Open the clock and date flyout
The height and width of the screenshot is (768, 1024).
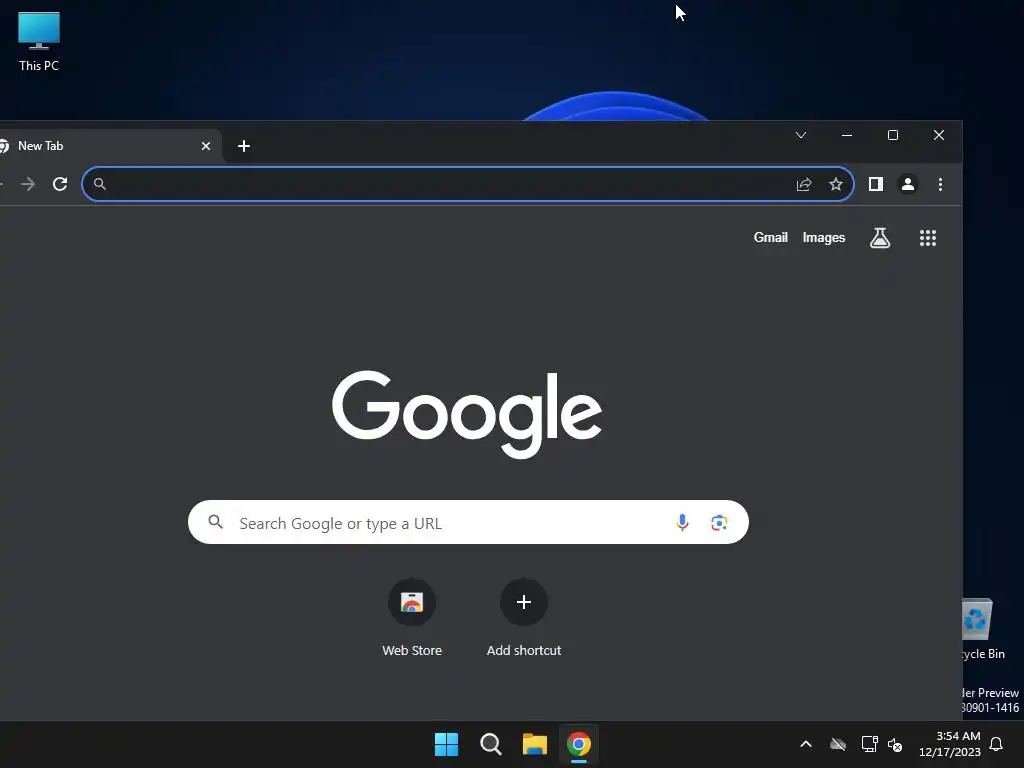[950, 744]
